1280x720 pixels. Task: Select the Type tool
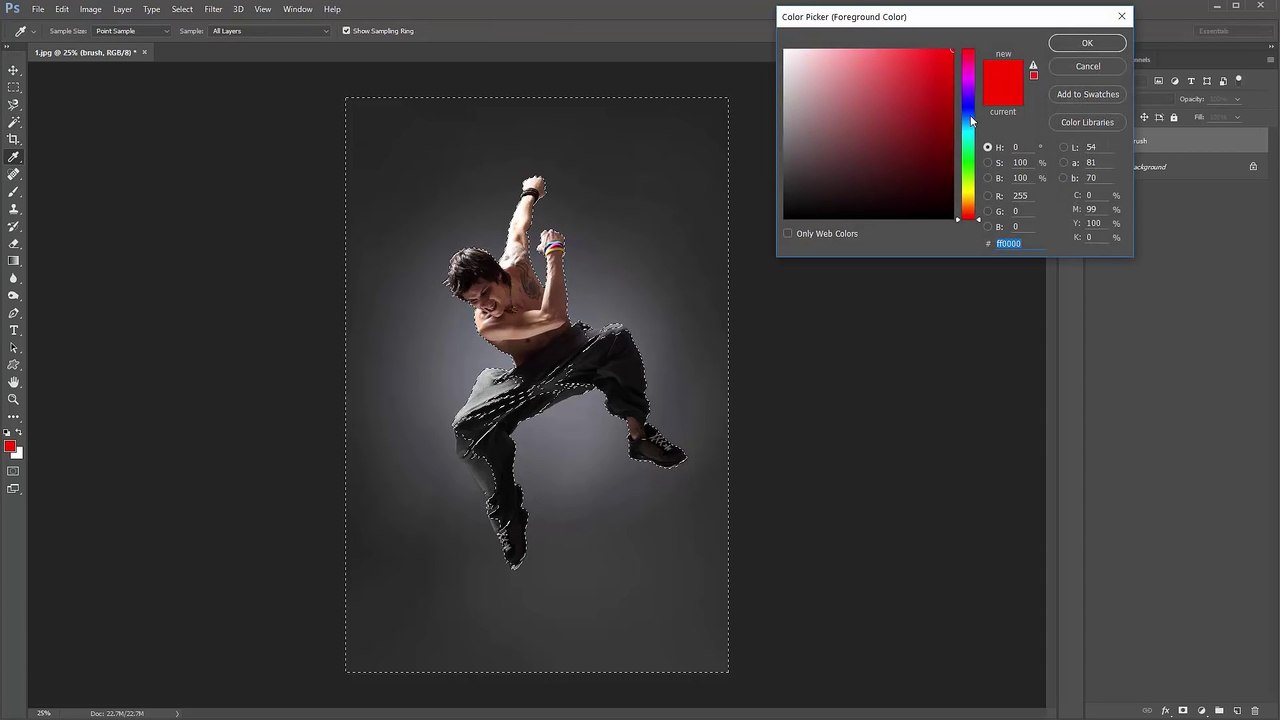click(13, 330)
